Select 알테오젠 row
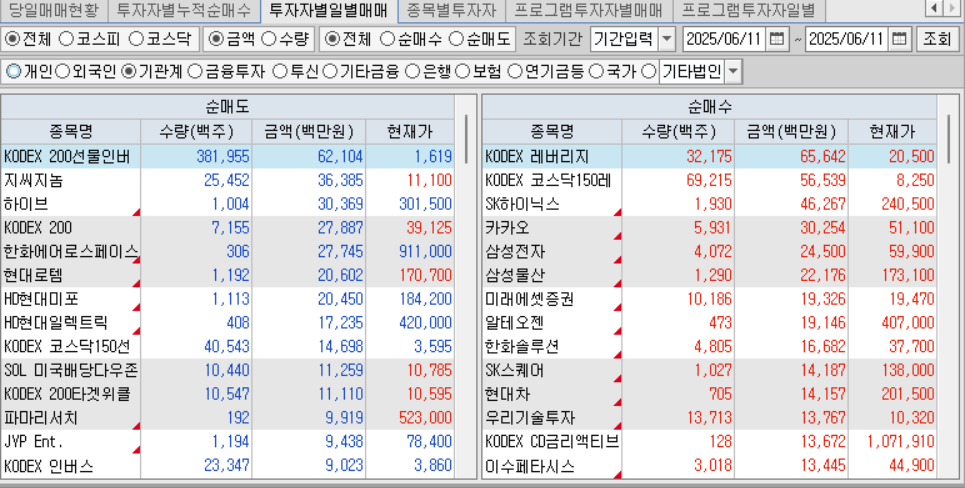Image resolution: width=965 pixels, height=488 pixels. (x=709, y=322)
